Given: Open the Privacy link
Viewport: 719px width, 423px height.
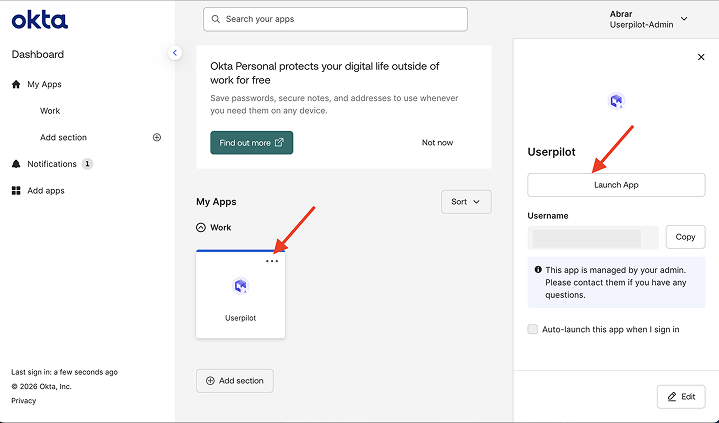Looking at the screenshot, I should point(24,401).
